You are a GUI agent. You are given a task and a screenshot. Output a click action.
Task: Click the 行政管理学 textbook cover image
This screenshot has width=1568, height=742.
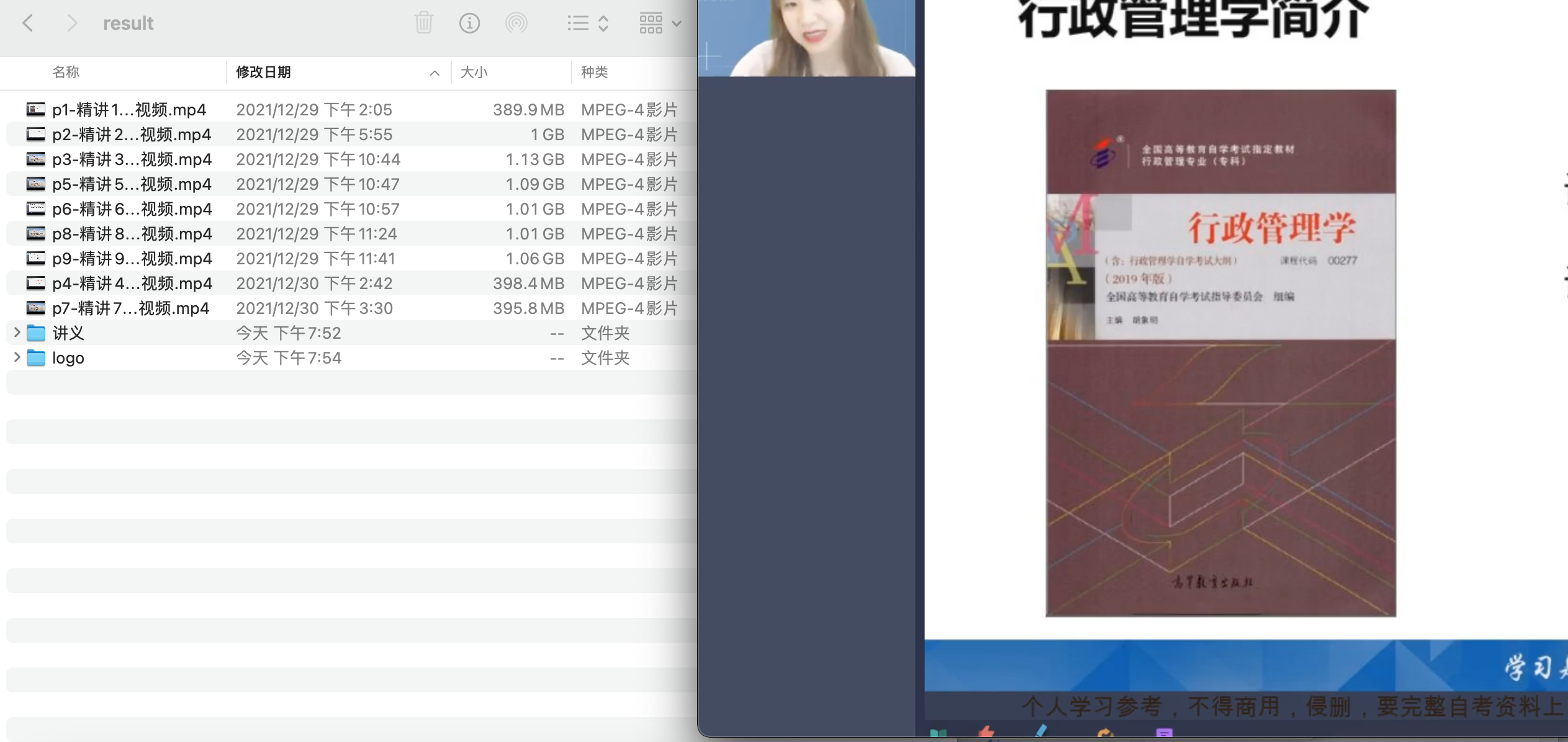(x=1220, y=352)
